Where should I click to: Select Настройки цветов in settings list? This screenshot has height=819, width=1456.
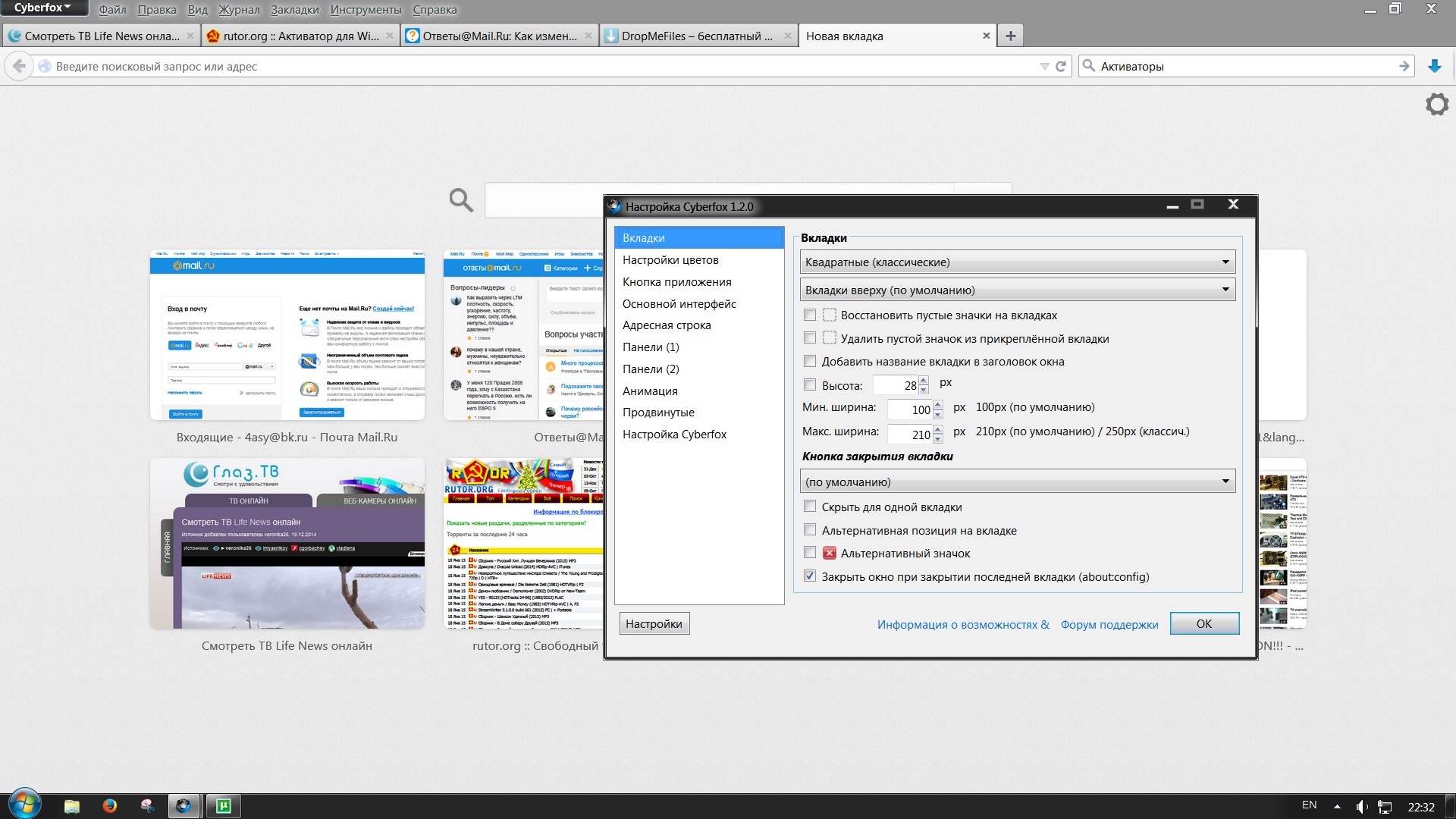(699, 260)
